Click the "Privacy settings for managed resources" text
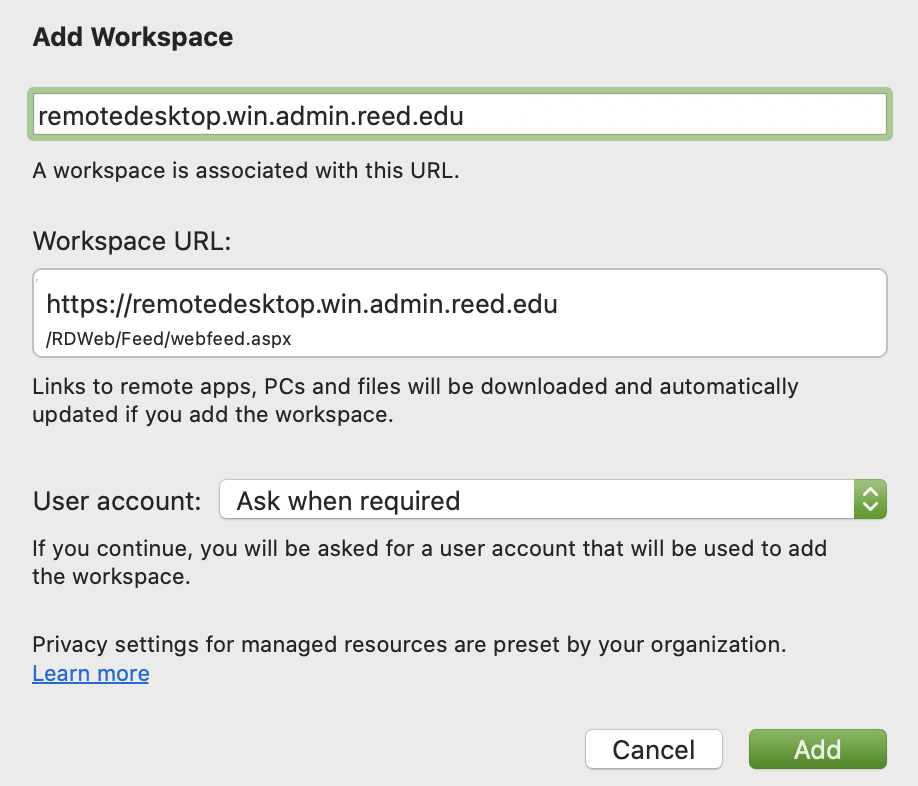This screenshot has height=786, width=918. click(x=410, y=644)
